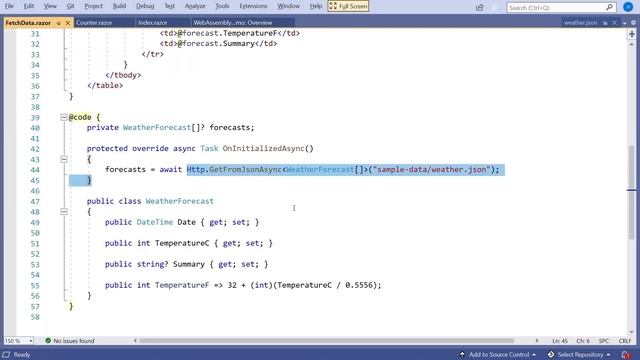
Task: Click line number 47 in the gutter
Action: tap(35, 201)
